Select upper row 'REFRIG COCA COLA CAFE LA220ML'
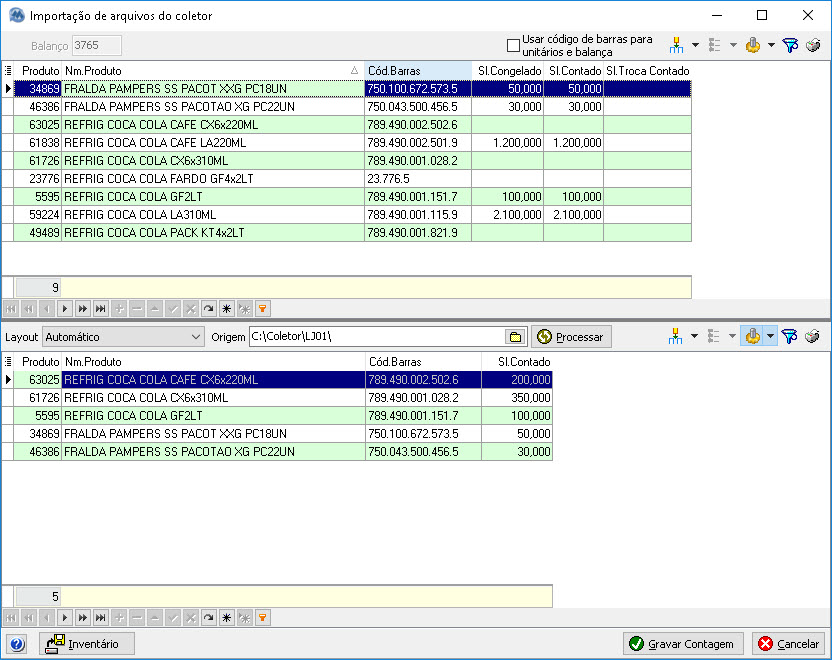The height and width of the screenshot is (660, 832). tap(352, 143)
